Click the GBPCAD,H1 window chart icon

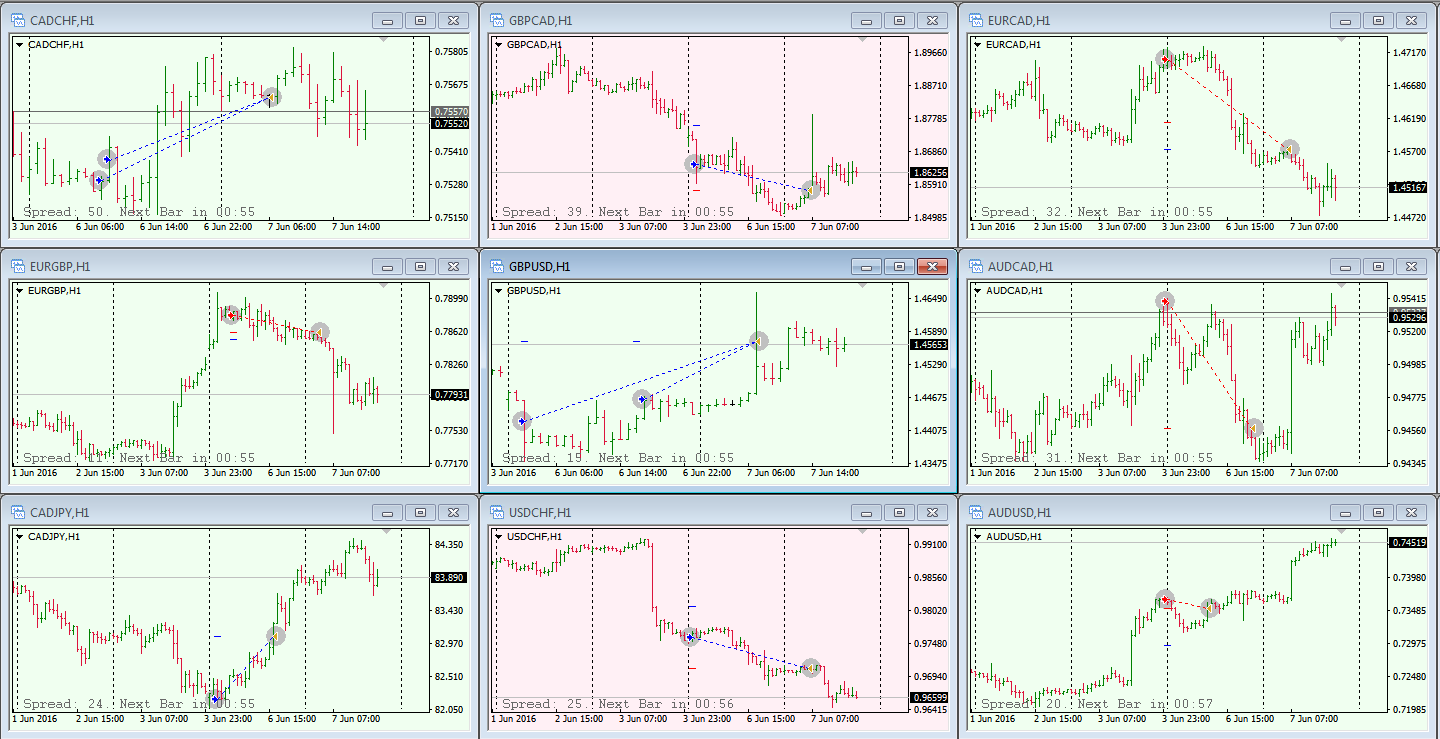pyautogui.click(x=498, y=20)
